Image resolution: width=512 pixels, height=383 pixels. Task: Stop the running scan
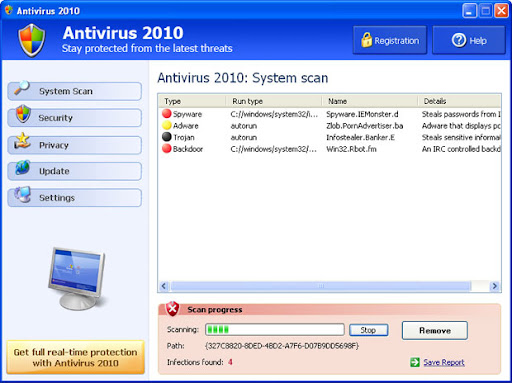coord(368,330)
